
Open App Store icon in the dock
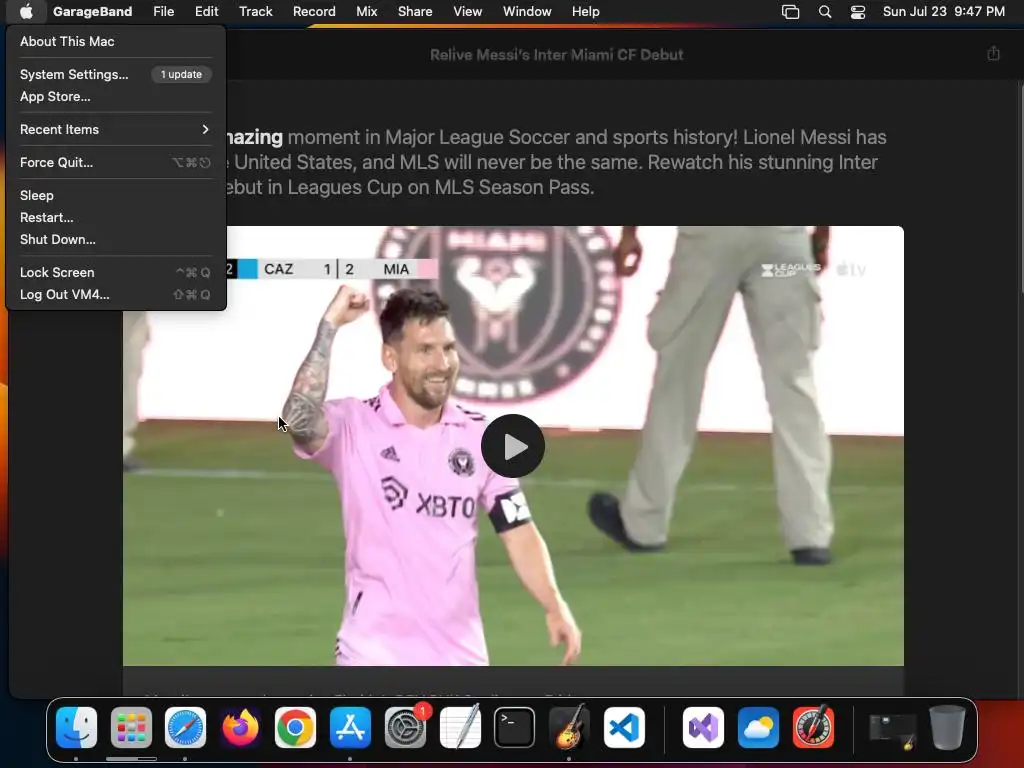tap(350, 727)
